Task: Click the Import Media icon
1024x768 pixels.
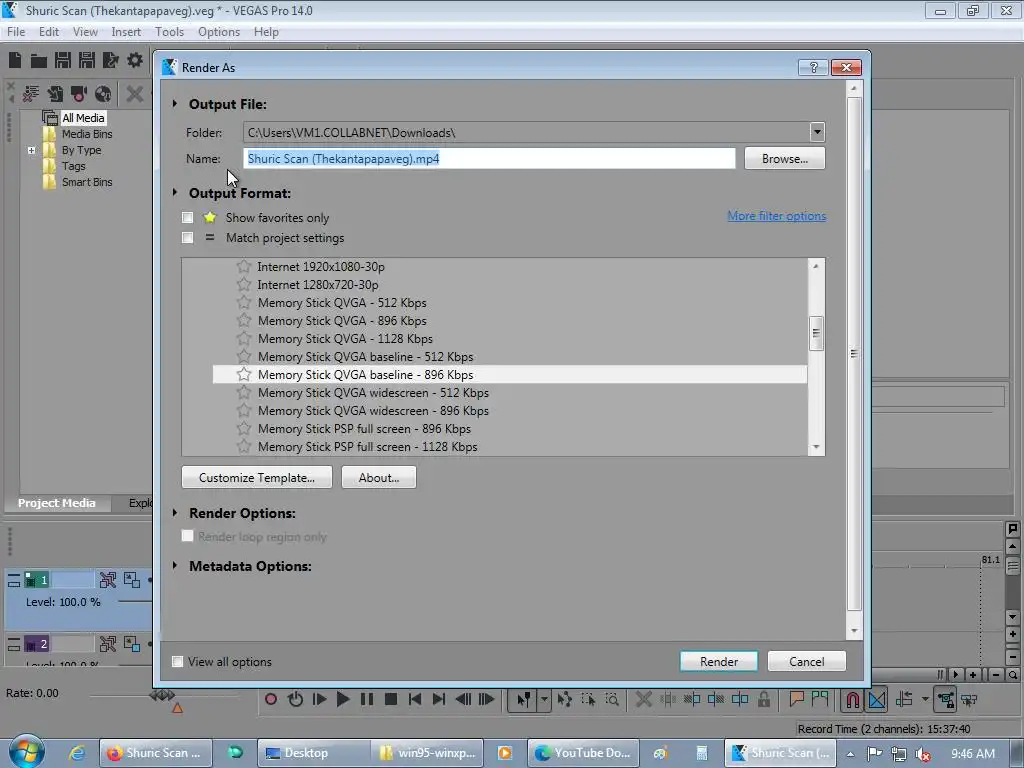Action: coord(55,94)
